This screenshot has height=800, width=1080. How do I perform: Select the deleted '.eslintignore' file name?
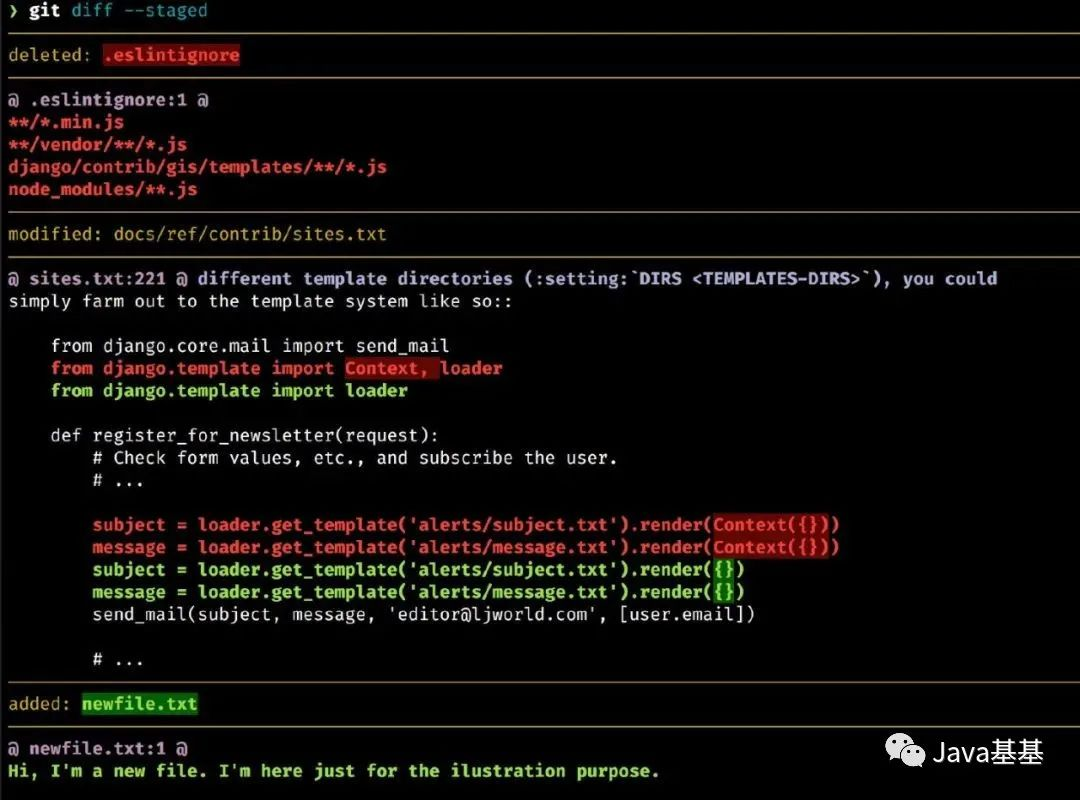[172, 55]
